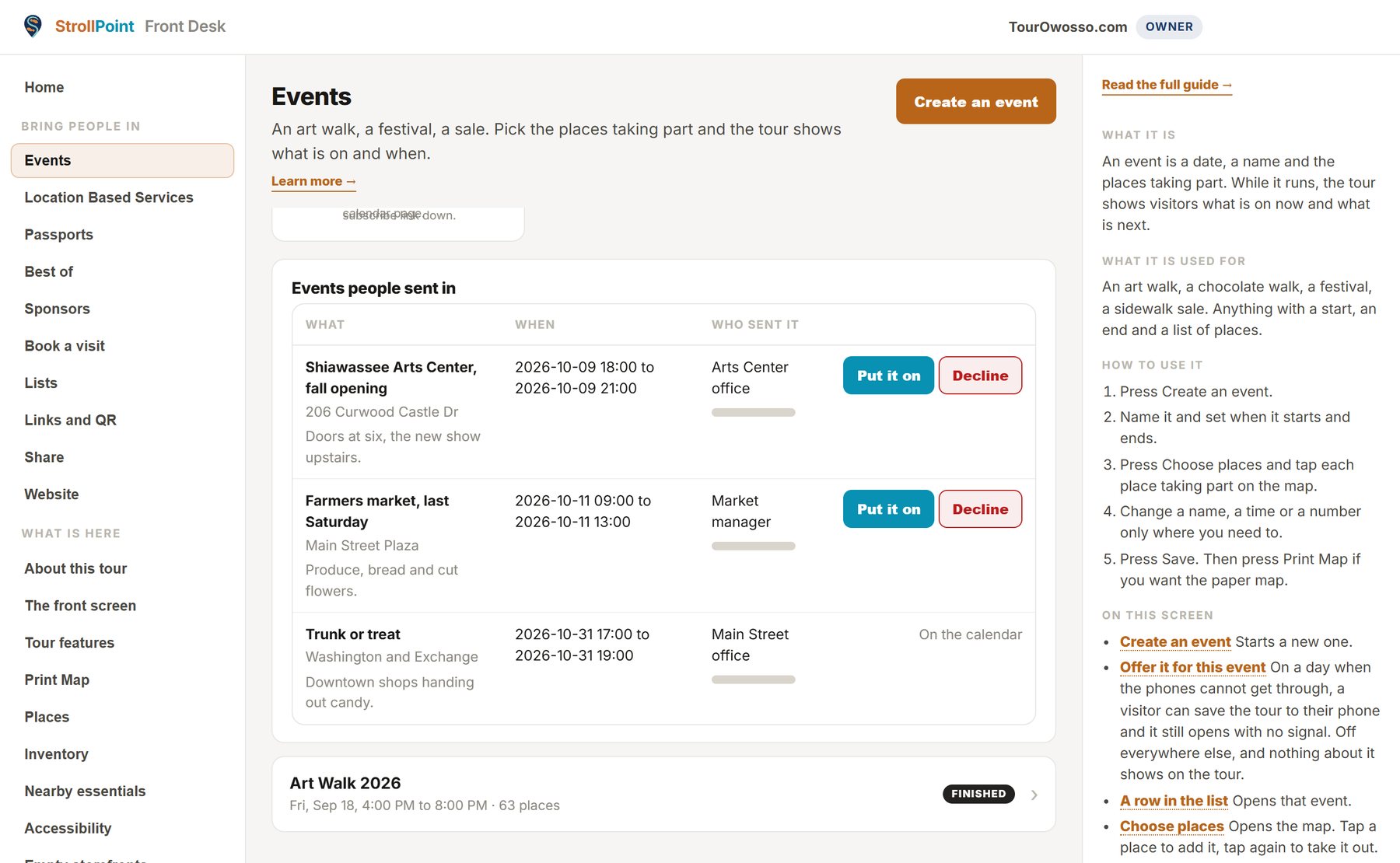This screenshot has height=863, width=1400.
Task: Open Nearby essentials
Action: pyautogui.click(x=122, y=791)
